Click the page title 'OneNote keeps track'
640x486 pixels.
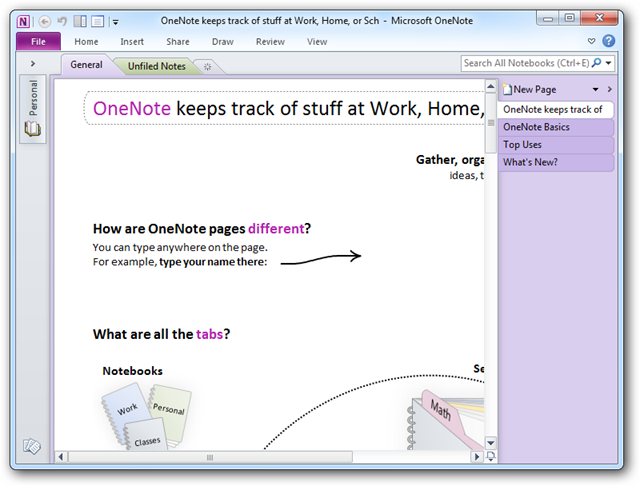click(x=288, y=109)
